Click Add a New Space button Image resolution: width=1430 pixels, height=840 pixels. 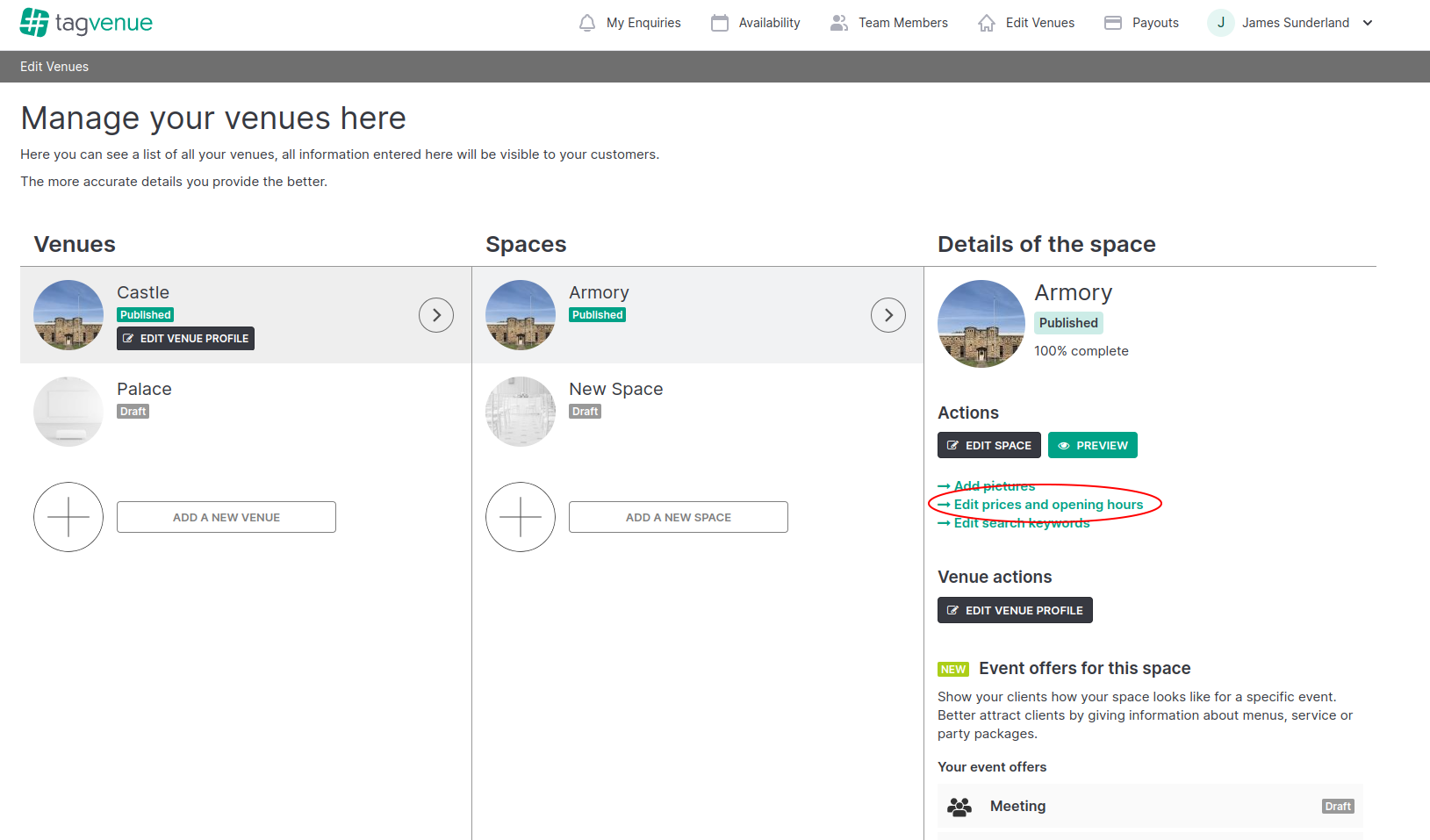679,517
